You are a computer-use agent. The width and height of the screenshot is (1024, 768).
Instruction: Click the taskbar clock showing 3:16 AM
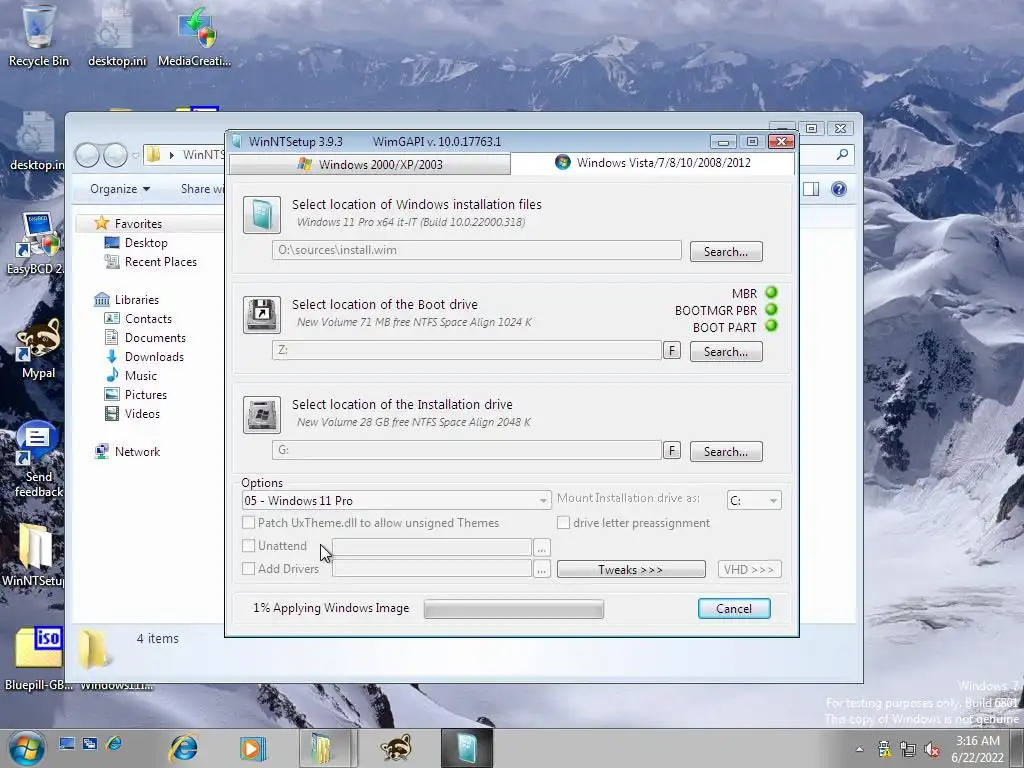click(977, 749)
